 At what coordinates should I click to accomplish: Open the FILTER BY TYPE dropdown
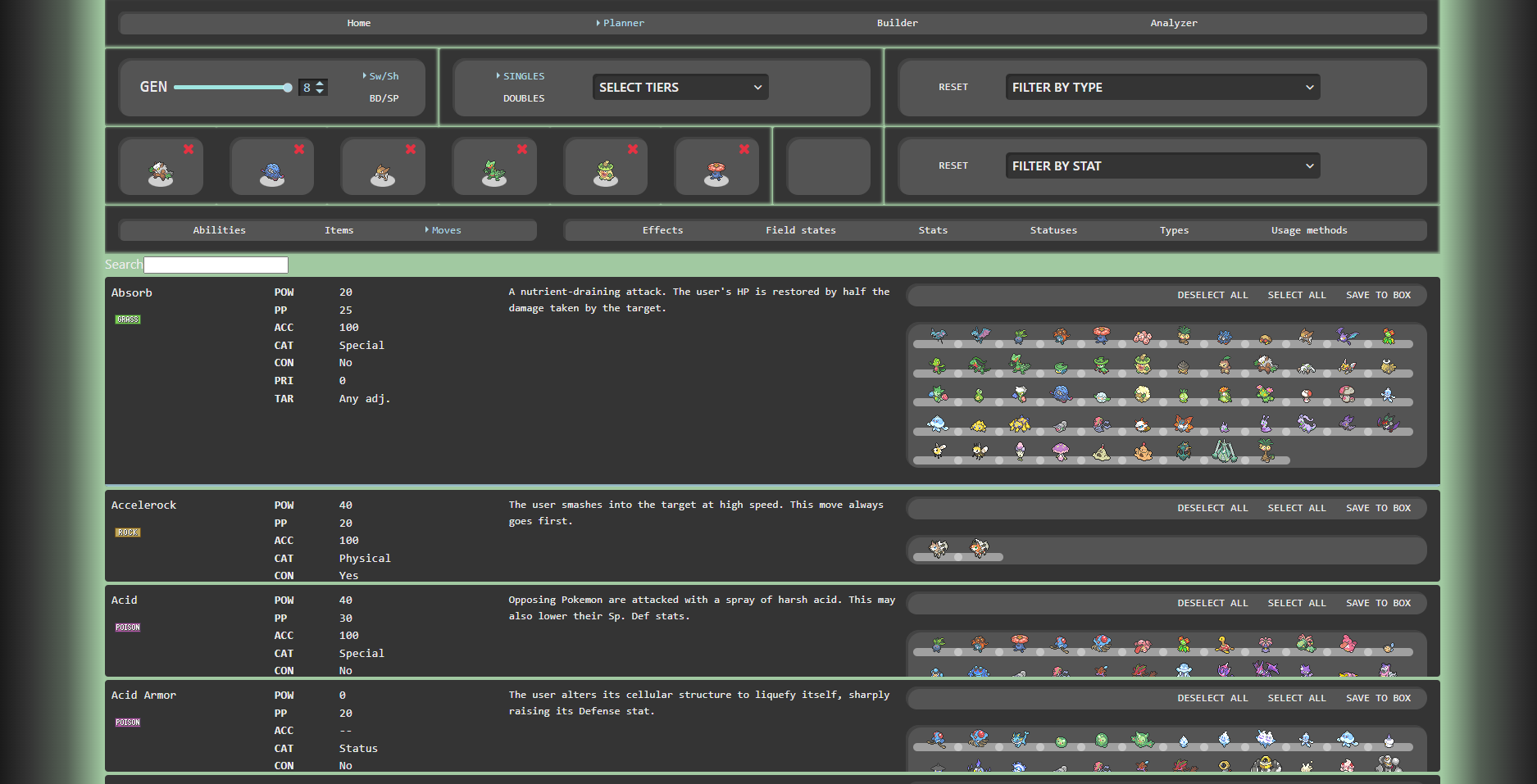point(1162,87)
